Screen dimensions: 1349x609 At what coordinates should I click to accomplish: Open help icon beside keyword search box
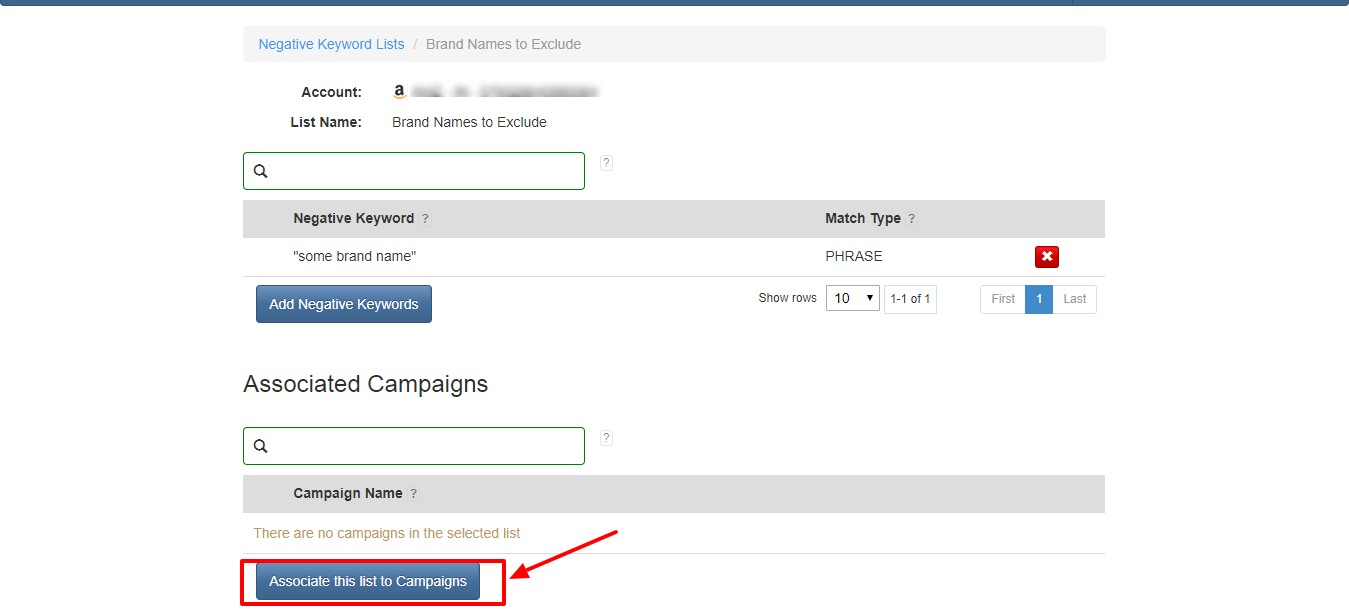tap(606, 163)
